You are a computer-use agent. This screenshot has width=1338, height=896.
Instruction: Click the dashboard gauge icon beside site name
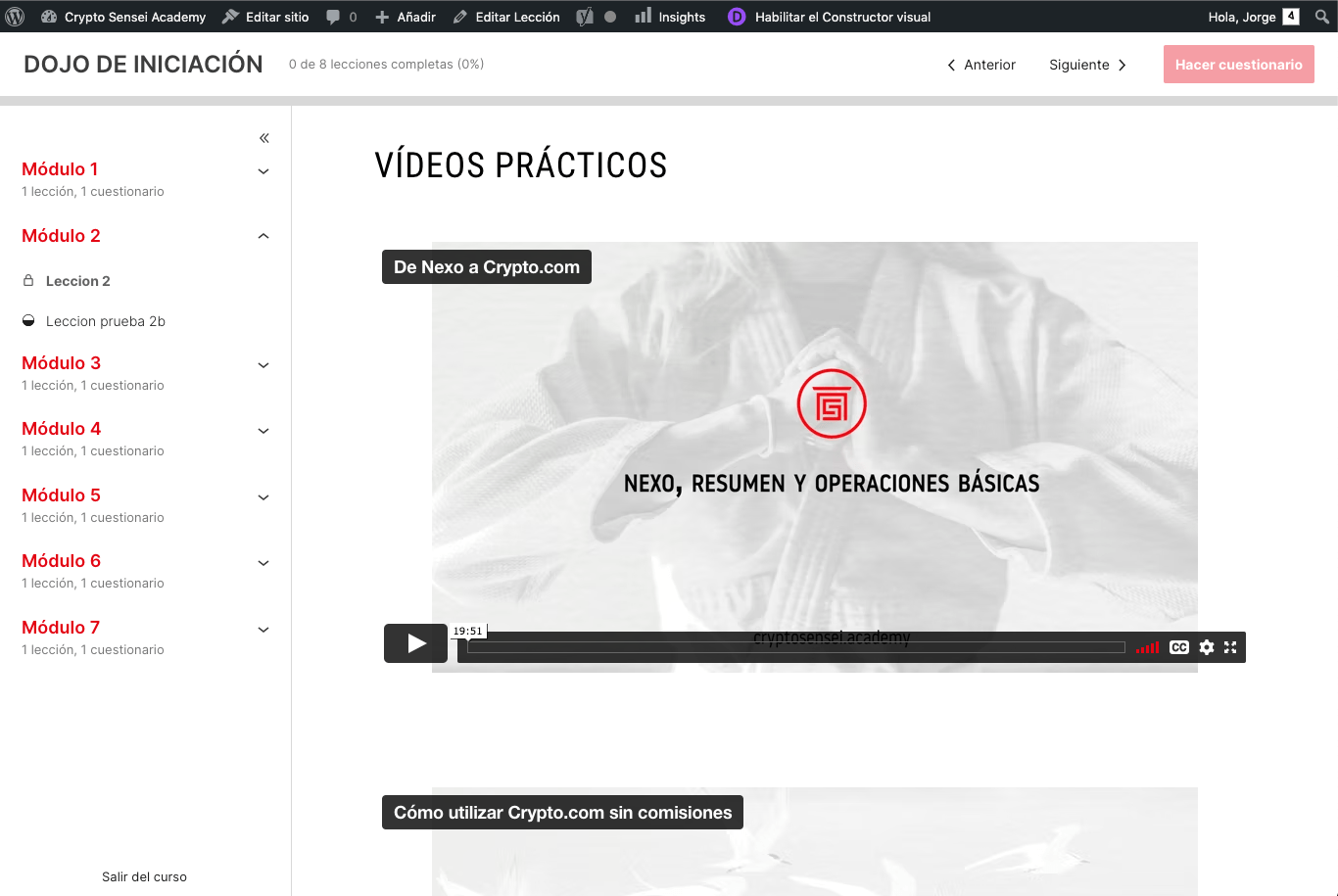(x=49, y=17)
